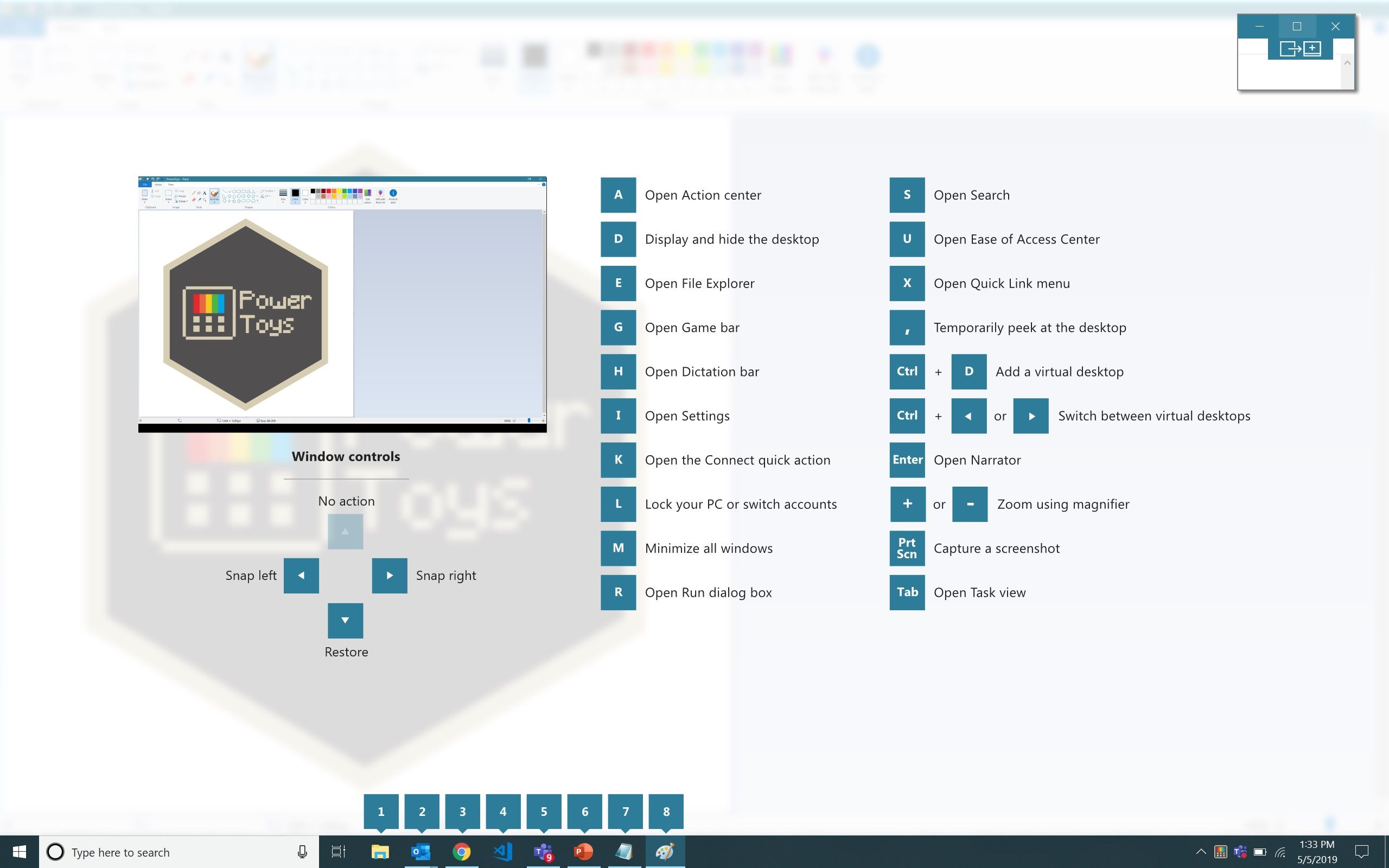The width and height of the screenshot is (1389, 868).
Task: Click the number 1 tile above File Explorer
Action: tap(381, 812)
